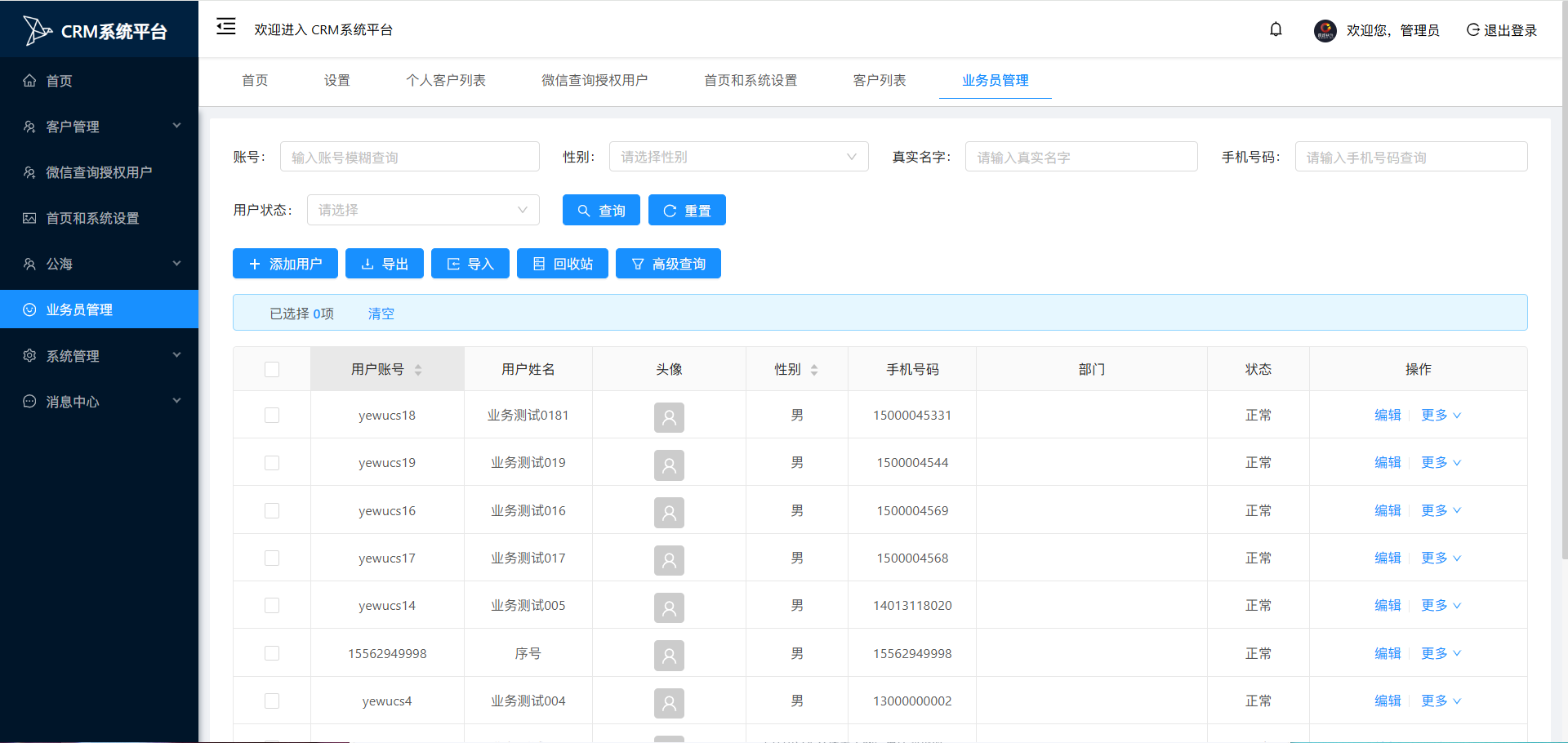The image size is (1568, 743).
Task: Click the sidebar icon for 公海
Action: [x=29, y=264]
